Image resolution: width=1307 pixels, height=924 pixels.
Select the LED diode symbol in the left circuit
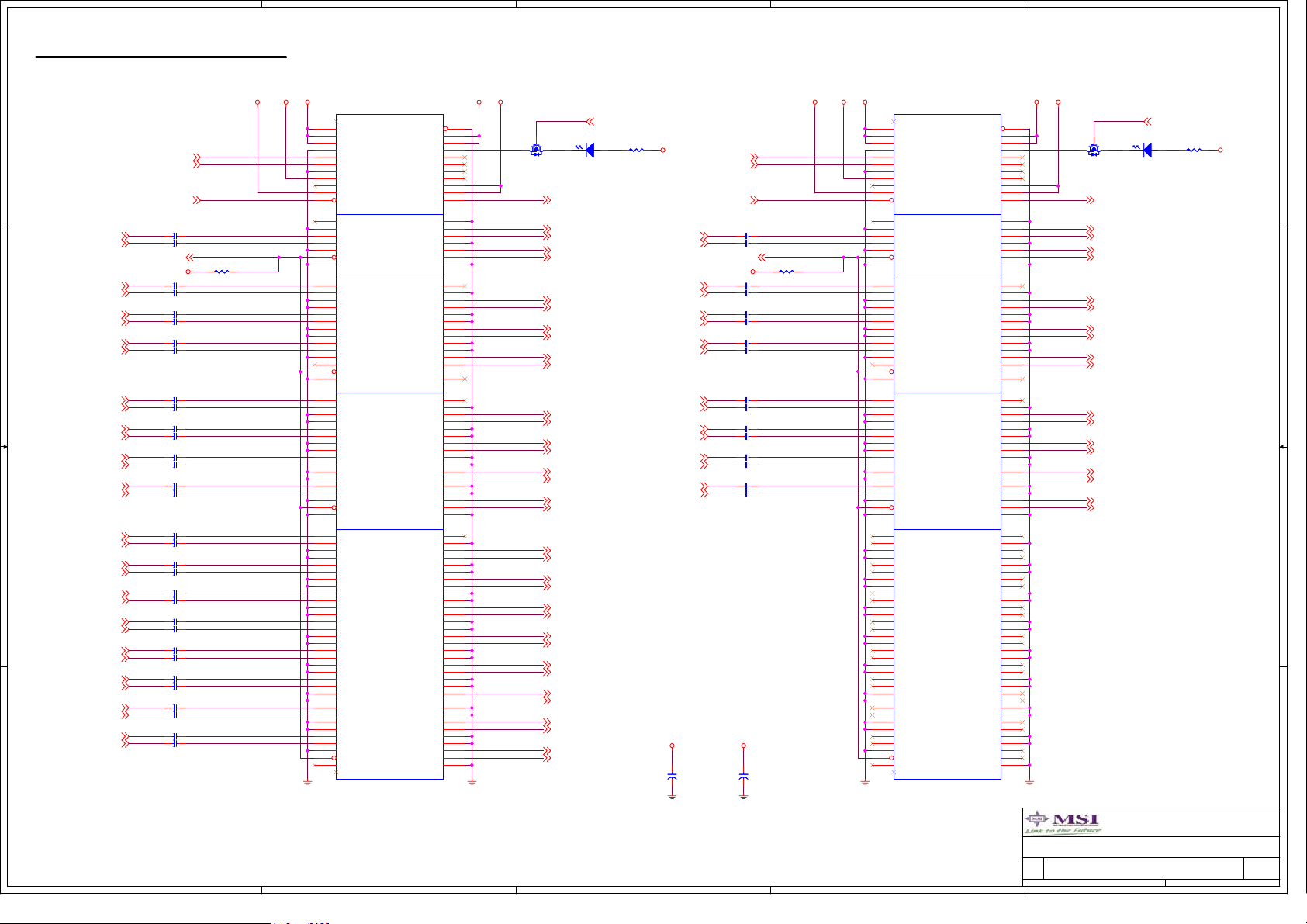tap(590, 150)
